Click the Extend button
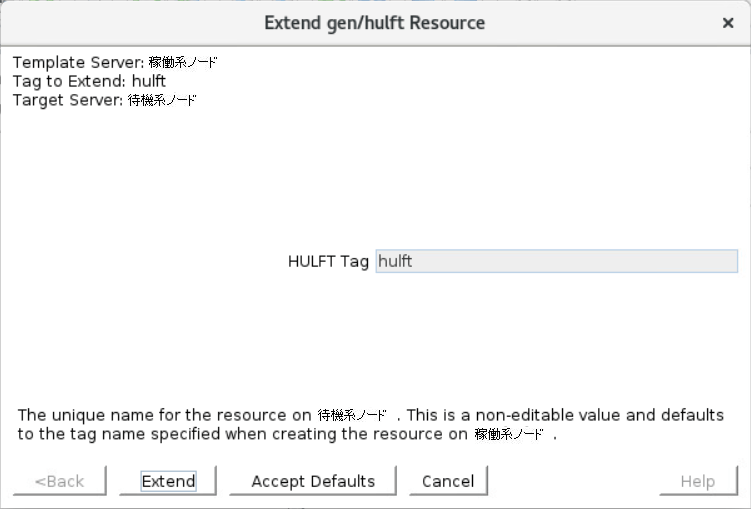The width and height of the screenshot is (751, 509). click(168, 481)
